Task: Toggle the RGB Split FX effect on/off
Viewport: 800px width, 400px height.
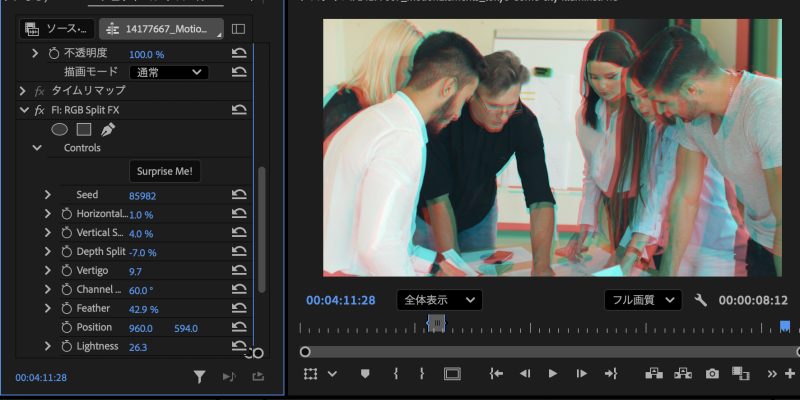Action: pyautogui.click(x=40, y=110)
